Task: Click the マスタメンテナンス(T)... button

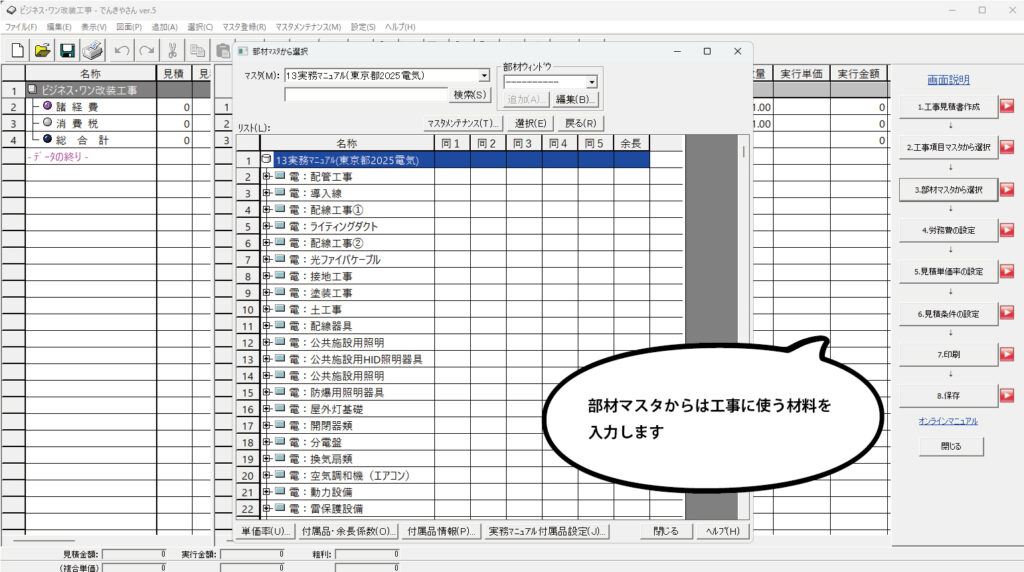Action: click(x=463, y=123)
